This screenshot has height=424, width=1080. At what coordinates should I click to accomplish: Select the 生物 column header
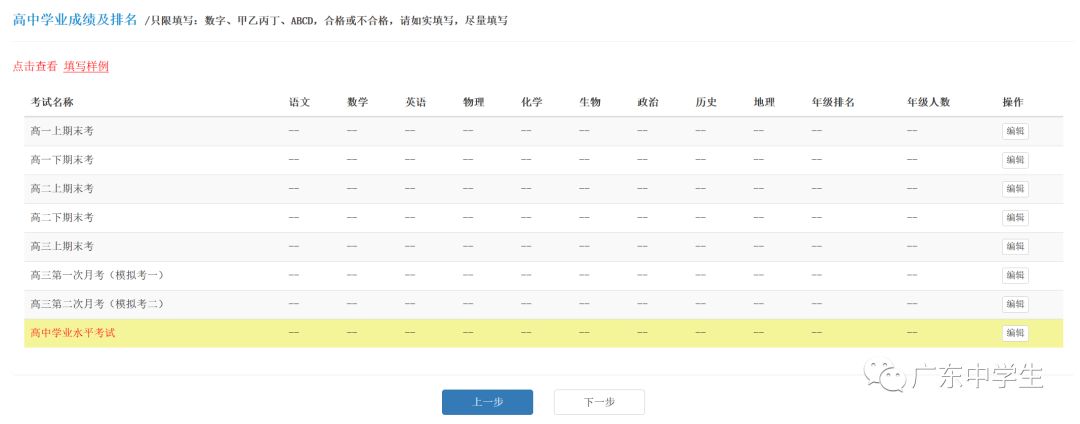[x=590, y=103]
